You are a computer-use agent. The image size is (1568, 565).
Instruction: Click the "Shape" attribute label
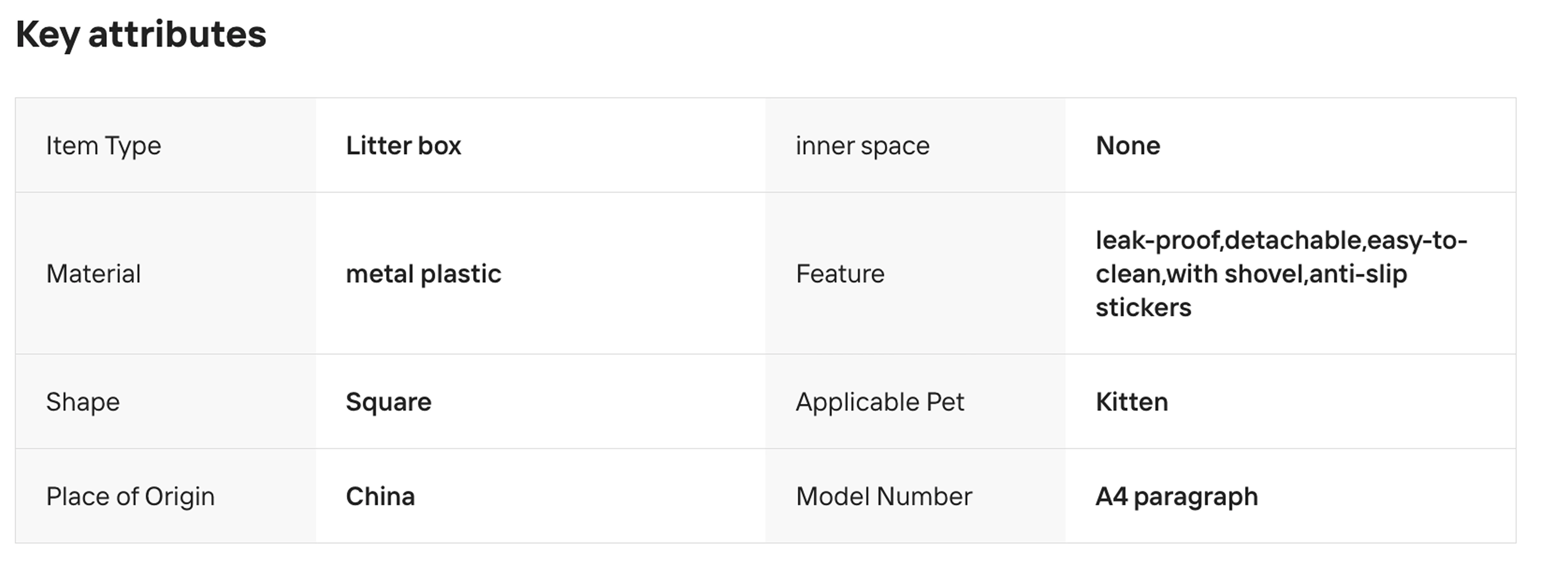pos(83,402)
